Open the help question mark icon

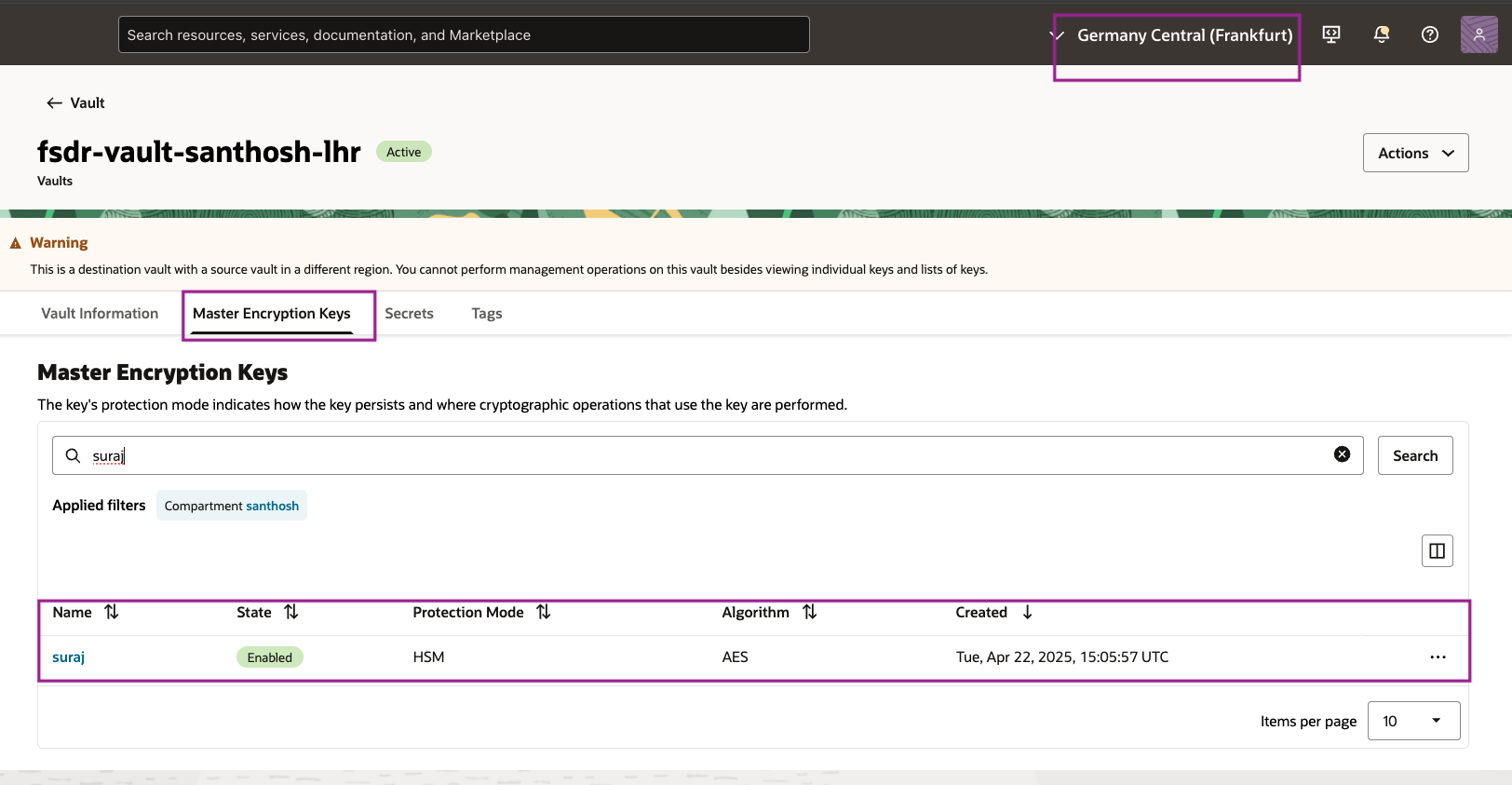click(1430, 34)
